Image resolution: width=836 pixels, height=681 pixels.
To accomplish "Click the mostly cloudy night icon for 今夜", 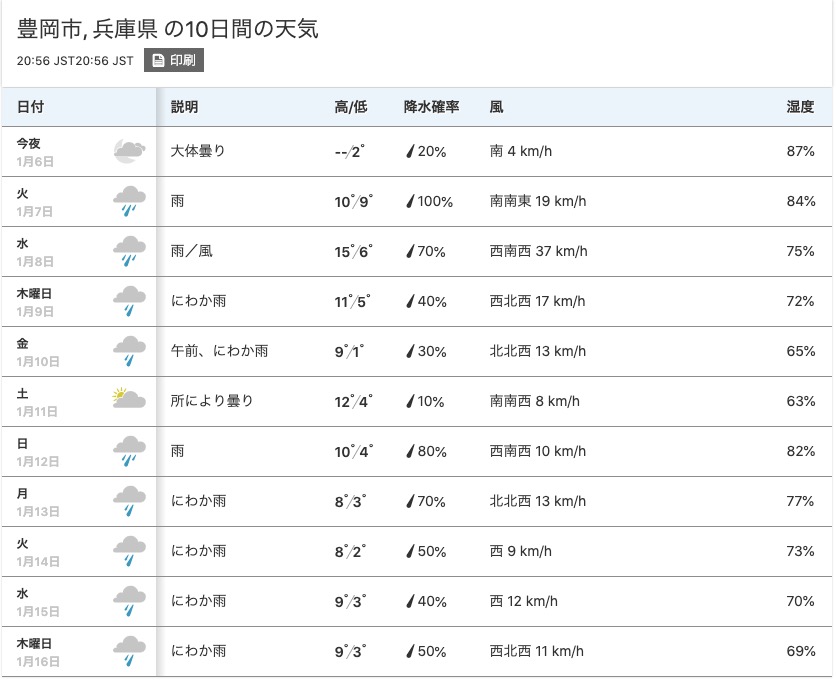I will click(129, 151).
